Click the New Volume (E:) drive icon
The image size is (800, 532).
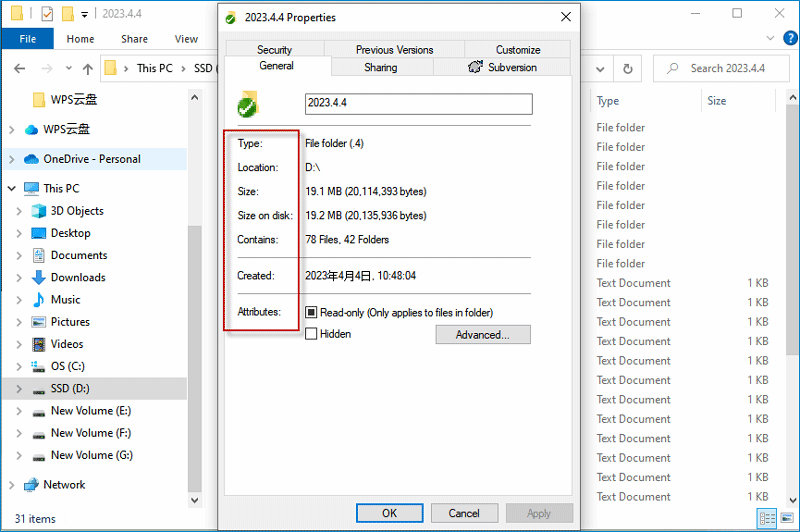coord(39,412)
